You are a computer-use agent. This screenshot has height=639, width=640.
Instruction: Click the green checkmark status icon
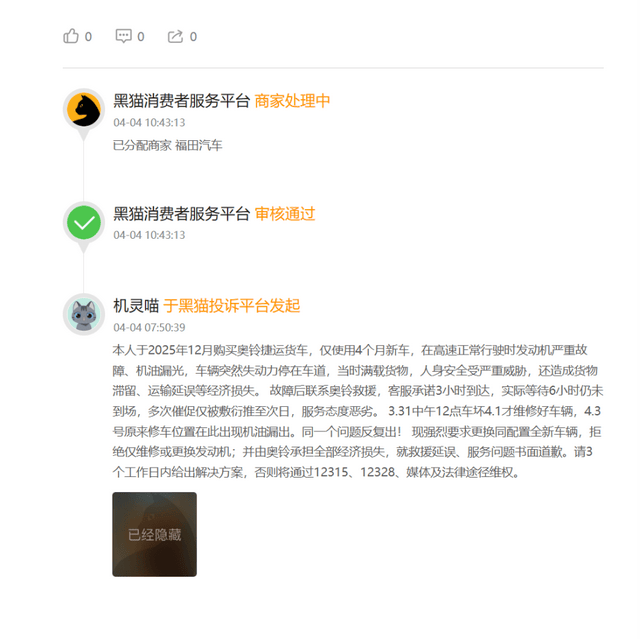point(84,222)
